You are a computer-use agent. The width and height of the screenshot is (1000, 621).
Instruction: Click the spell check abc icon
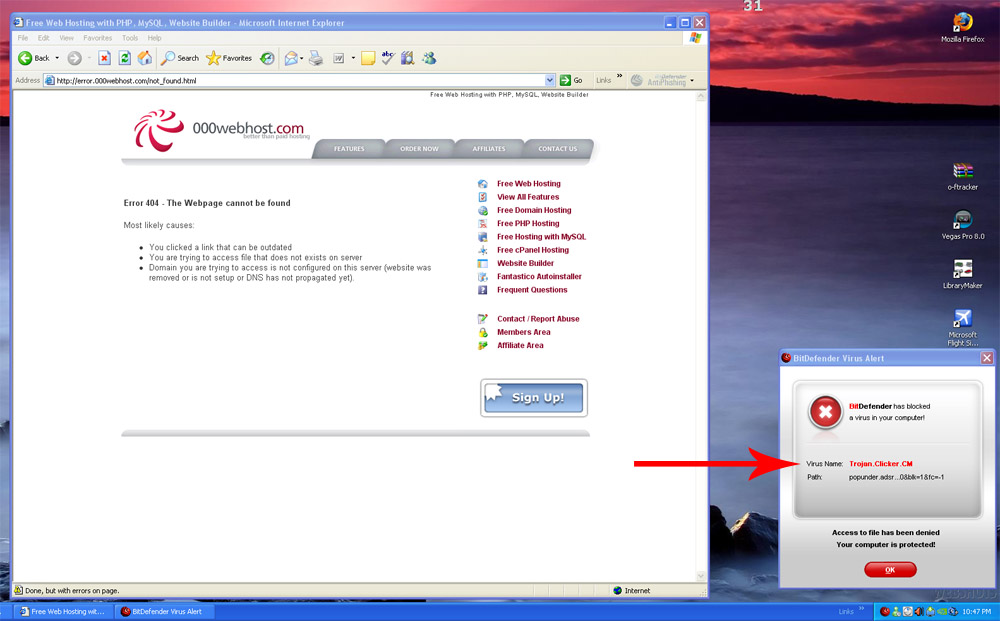point(388,58)
